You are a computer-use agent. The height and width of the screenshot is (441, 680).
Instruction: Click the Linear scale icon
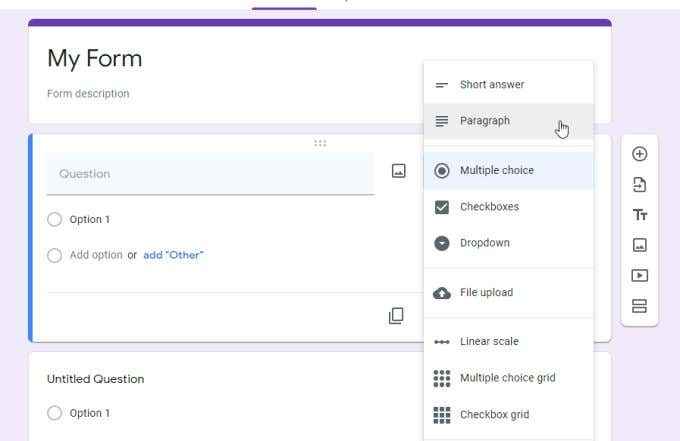pyautogui.click(x=441, y=342)
